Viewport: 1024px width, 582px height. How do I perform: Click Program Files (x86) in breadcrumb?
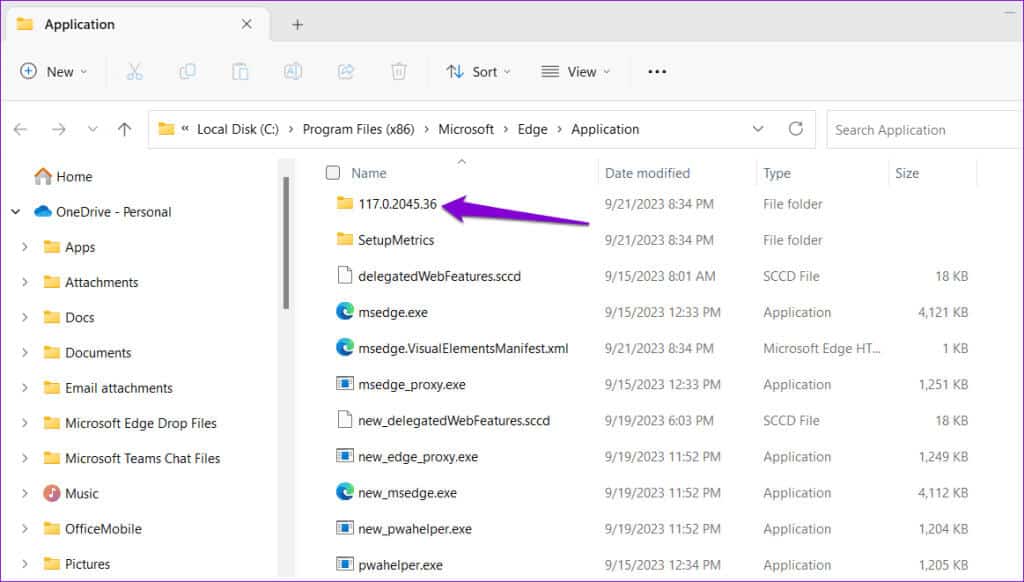coord(359,129)
